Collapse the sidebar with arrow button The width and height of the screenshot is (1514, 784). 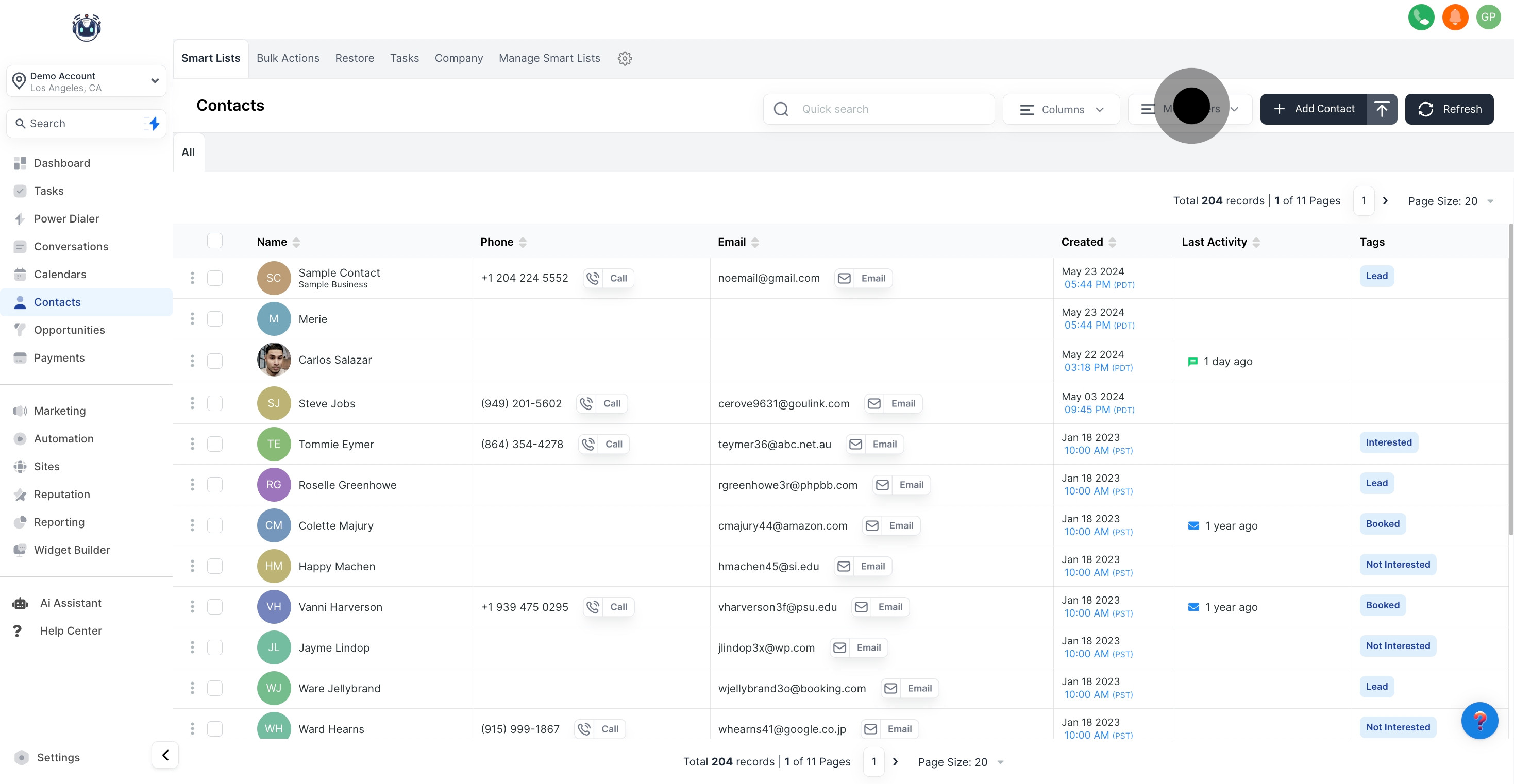tap(165, 755)
